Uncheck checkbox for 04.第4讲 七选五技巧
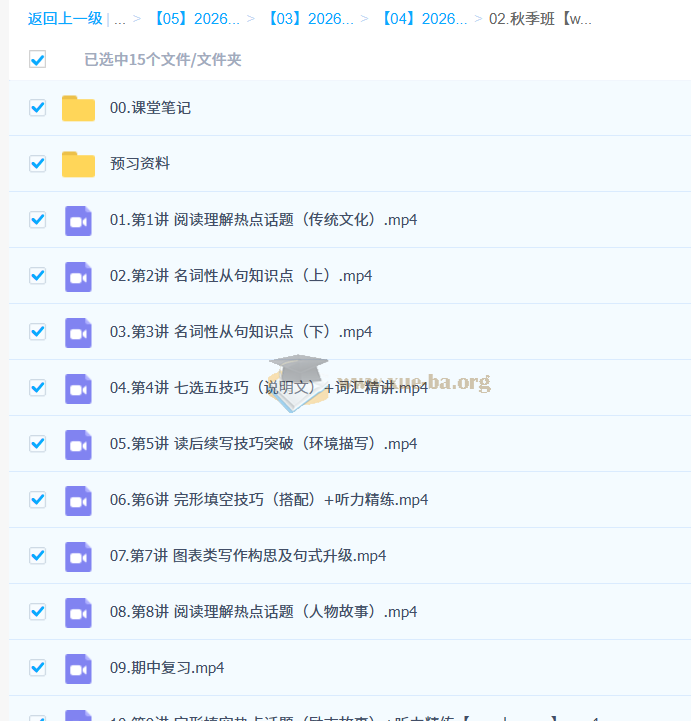 (38, 388)
